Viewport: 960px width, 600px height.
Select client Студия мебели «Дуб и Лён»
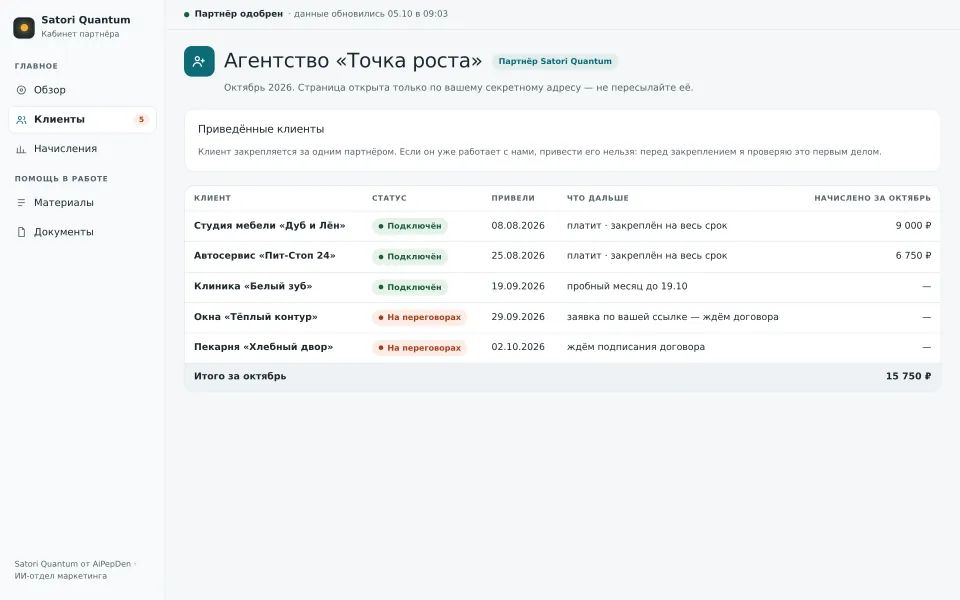click(269, 225)
